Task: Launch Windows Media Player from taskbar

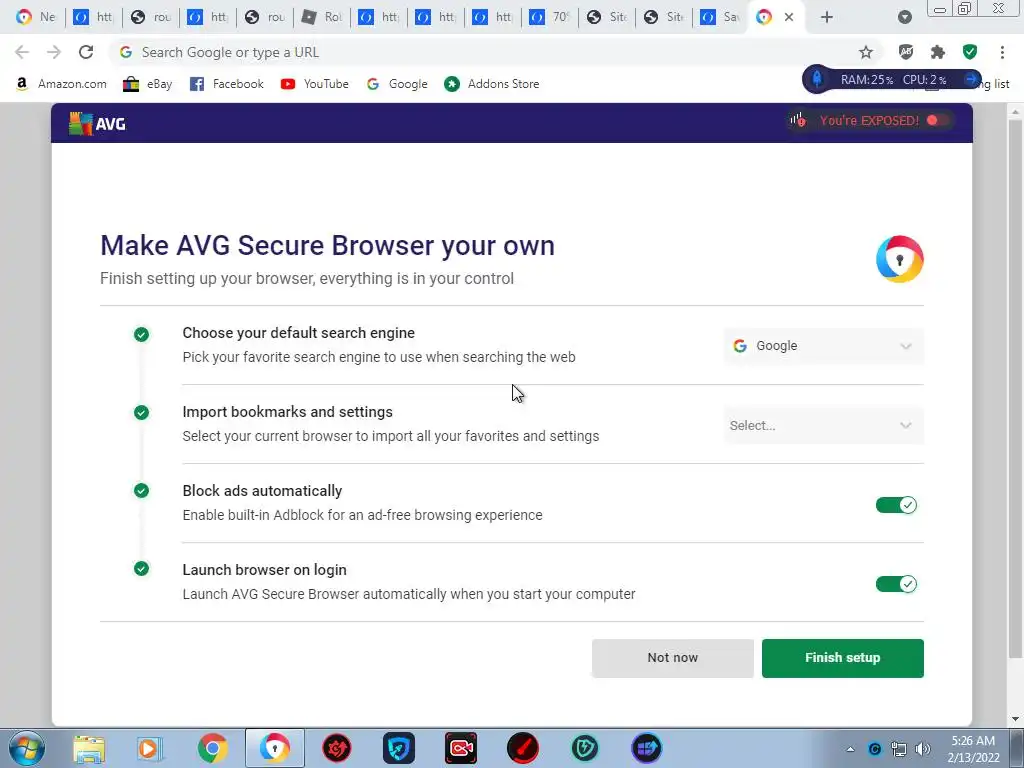Action: (150, 748)
